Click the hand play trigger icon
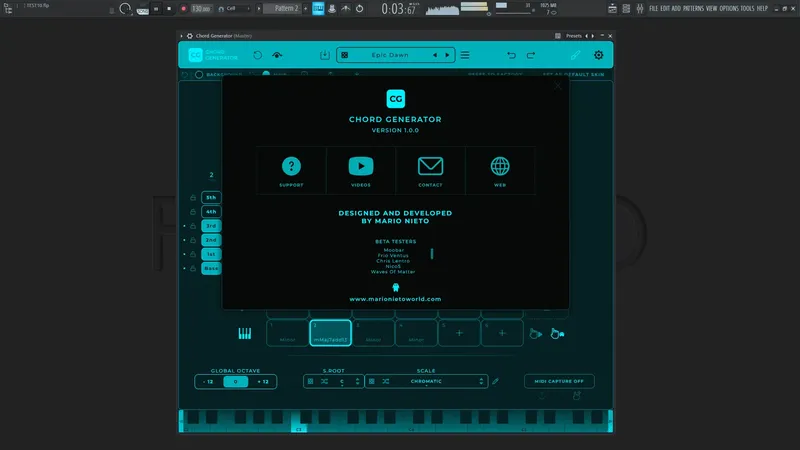Image resolution: width=800 pixels, height=450 pixels. coord(535,334)
